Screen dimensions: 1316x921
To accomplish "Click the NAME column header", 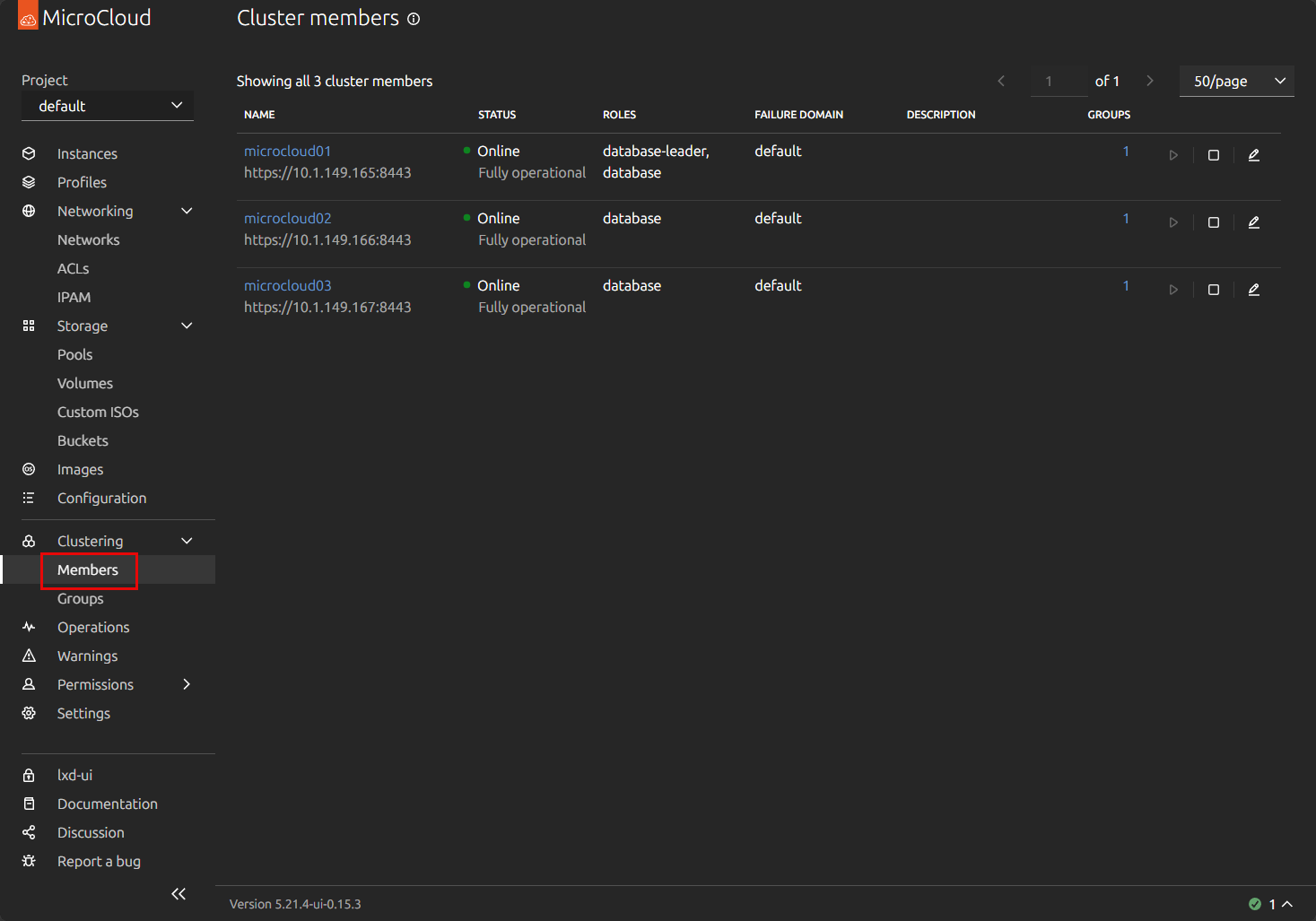I will tap(259, 115).
